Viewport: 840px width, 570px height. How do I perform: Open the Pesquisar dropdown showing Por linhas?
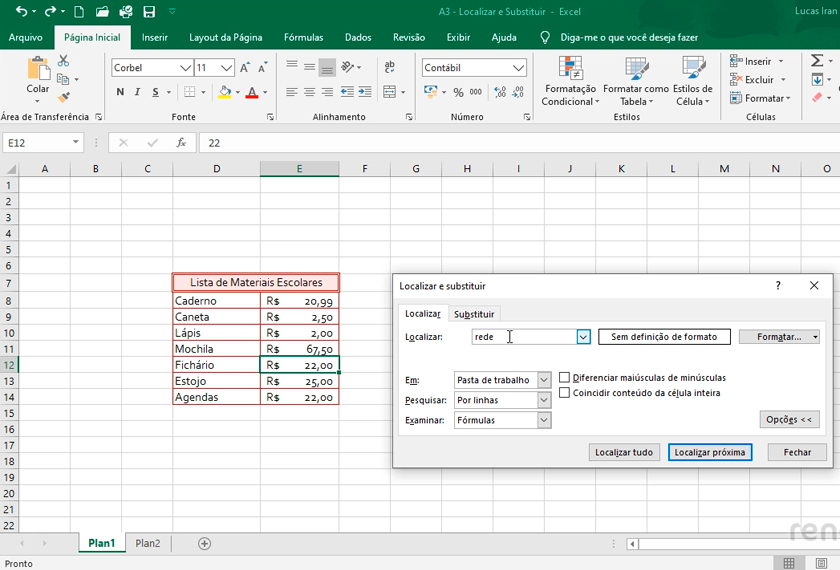click(x=544, y=400)
